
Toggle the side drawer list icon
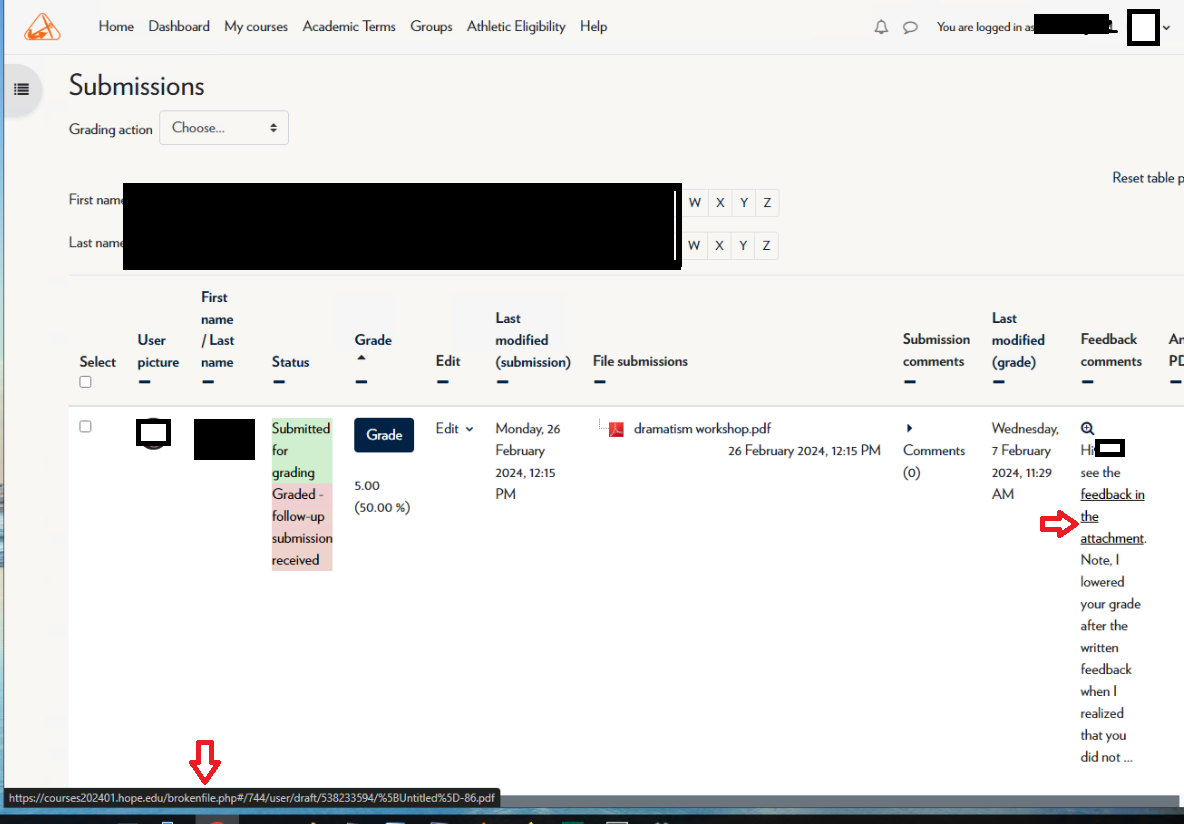tap(22, 89)
